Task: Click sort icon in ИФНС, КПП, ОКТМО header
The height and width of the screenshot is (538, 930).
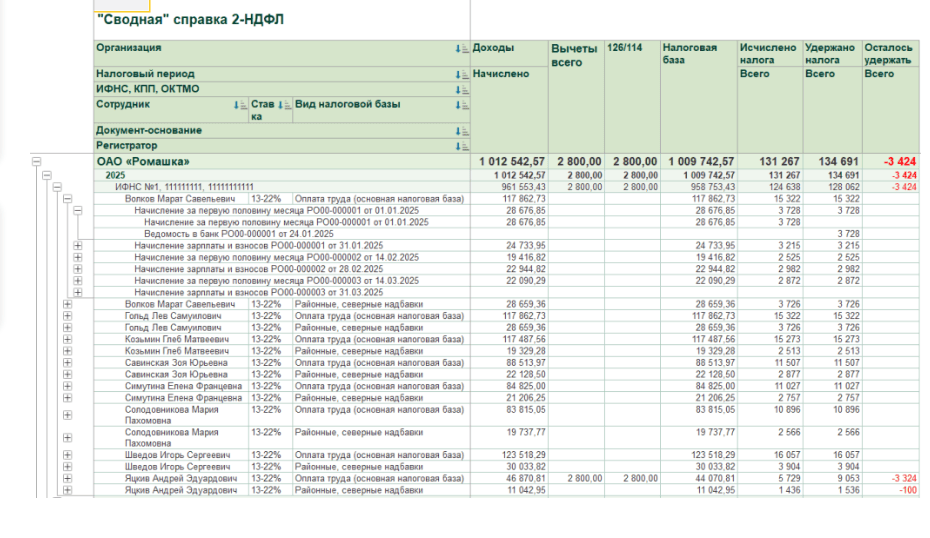Action: pos(462,90)
